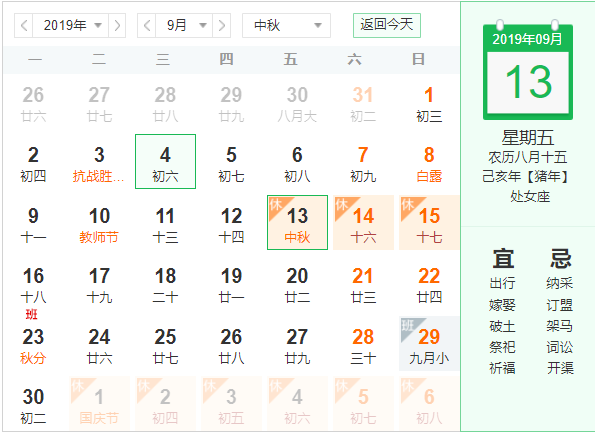Click 词讼 in the 忌 list

[x=560, y=347]
